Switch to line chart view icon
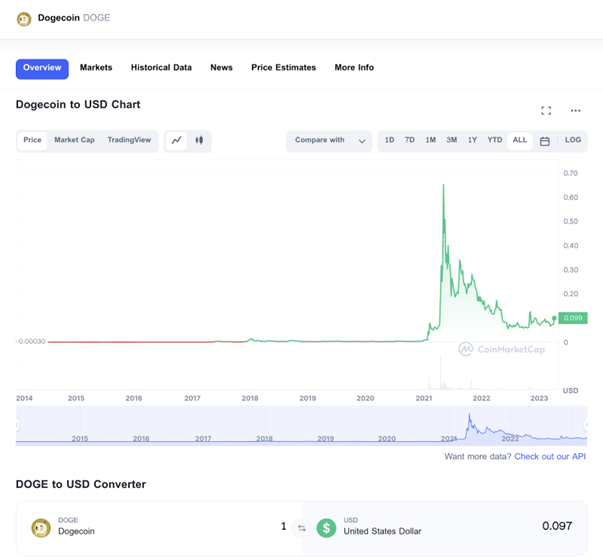Screen dimensions: 603x560 point(177,140)
